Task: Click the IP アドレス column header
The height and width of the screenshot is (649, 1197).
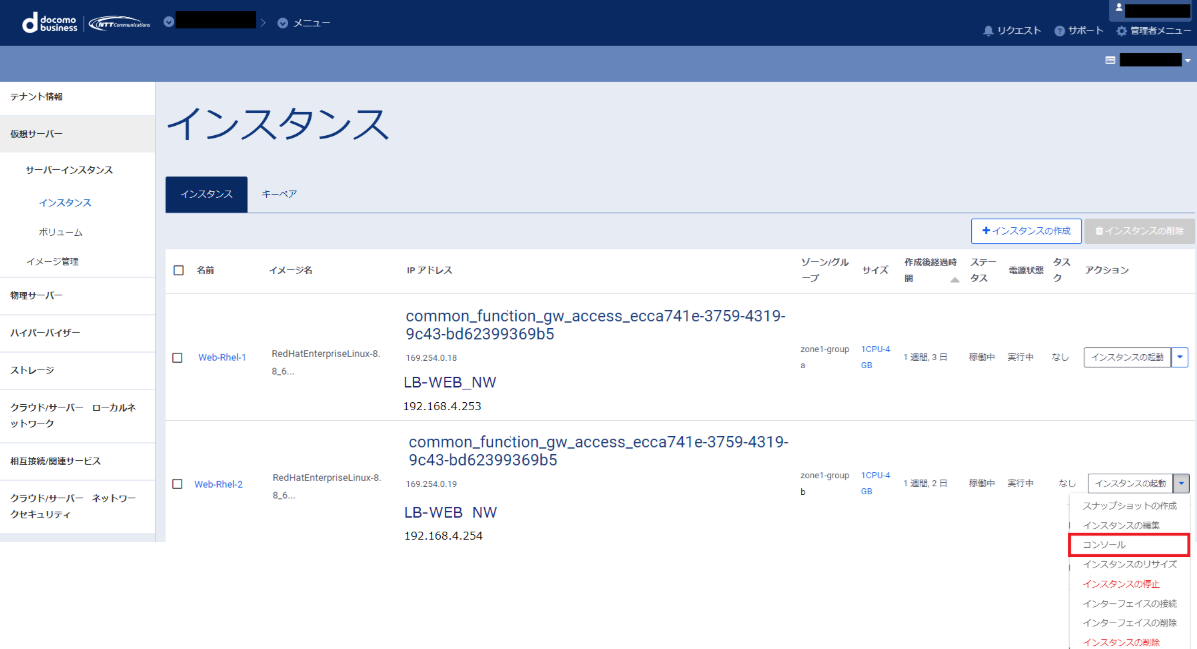Action: (x=429, y=270)
